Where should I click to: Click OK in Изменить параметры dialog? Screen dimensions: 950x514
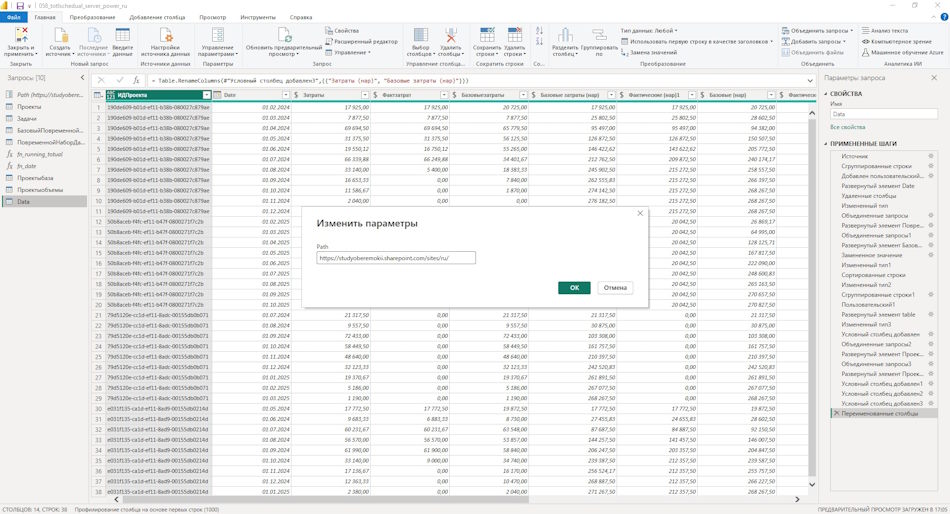click(x=574, y=288)
